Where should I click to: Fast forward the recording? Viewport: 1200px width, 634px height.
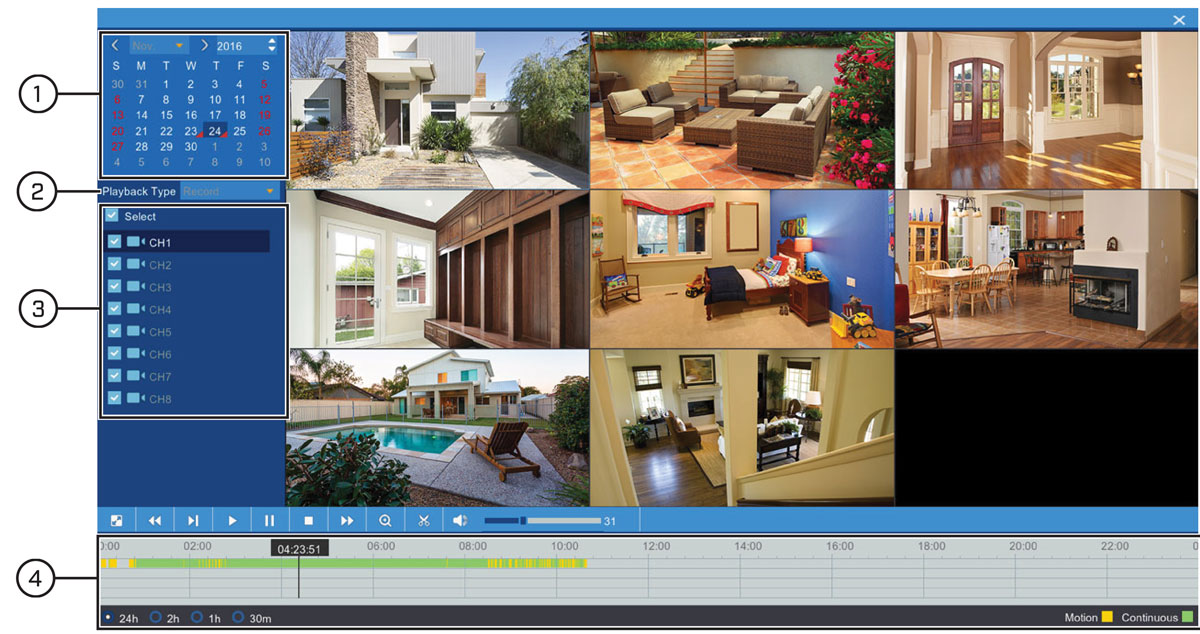point(347,521)
